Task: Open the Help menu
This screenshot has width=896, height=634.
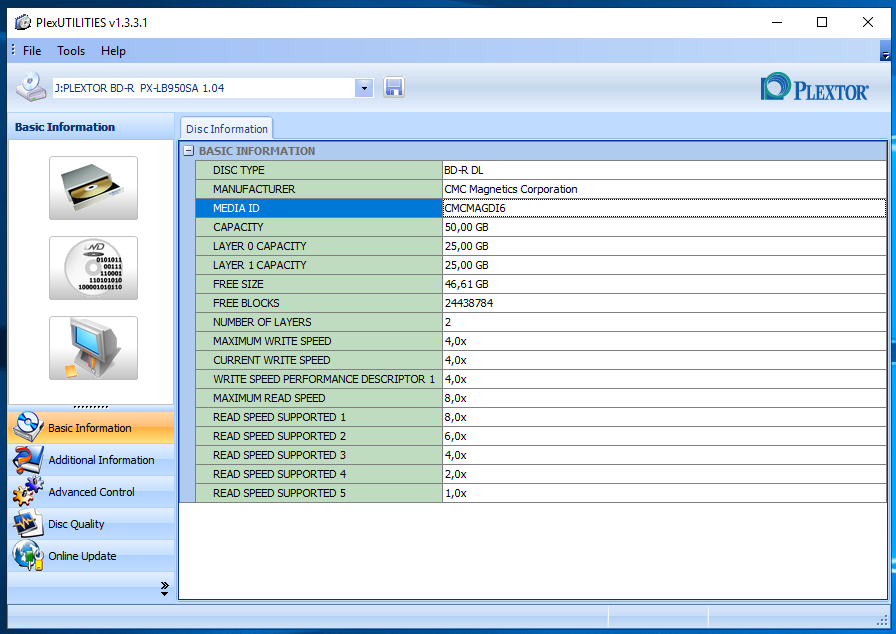Action: (113, 51)
